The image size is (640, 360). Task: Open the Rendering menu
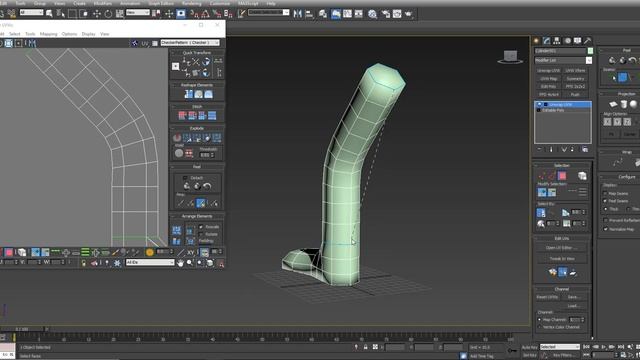click(191, 3)
